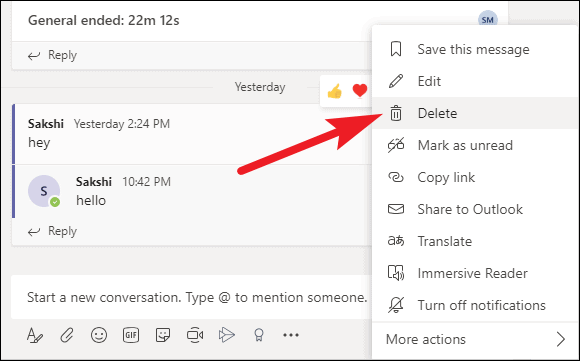Choose Save this message
Image resolution: width=580 pixels, height=361 pixels.
point(476,49)
